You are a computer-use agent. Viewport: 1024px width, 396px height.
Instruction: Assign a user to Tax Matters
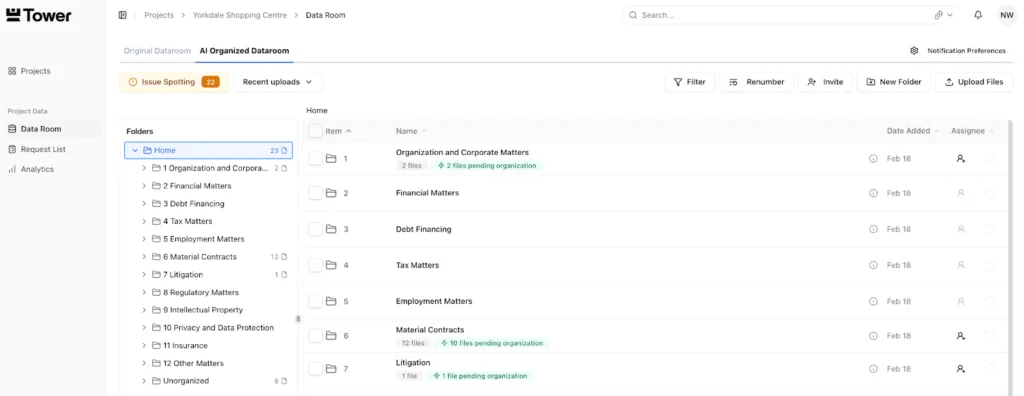961,265
